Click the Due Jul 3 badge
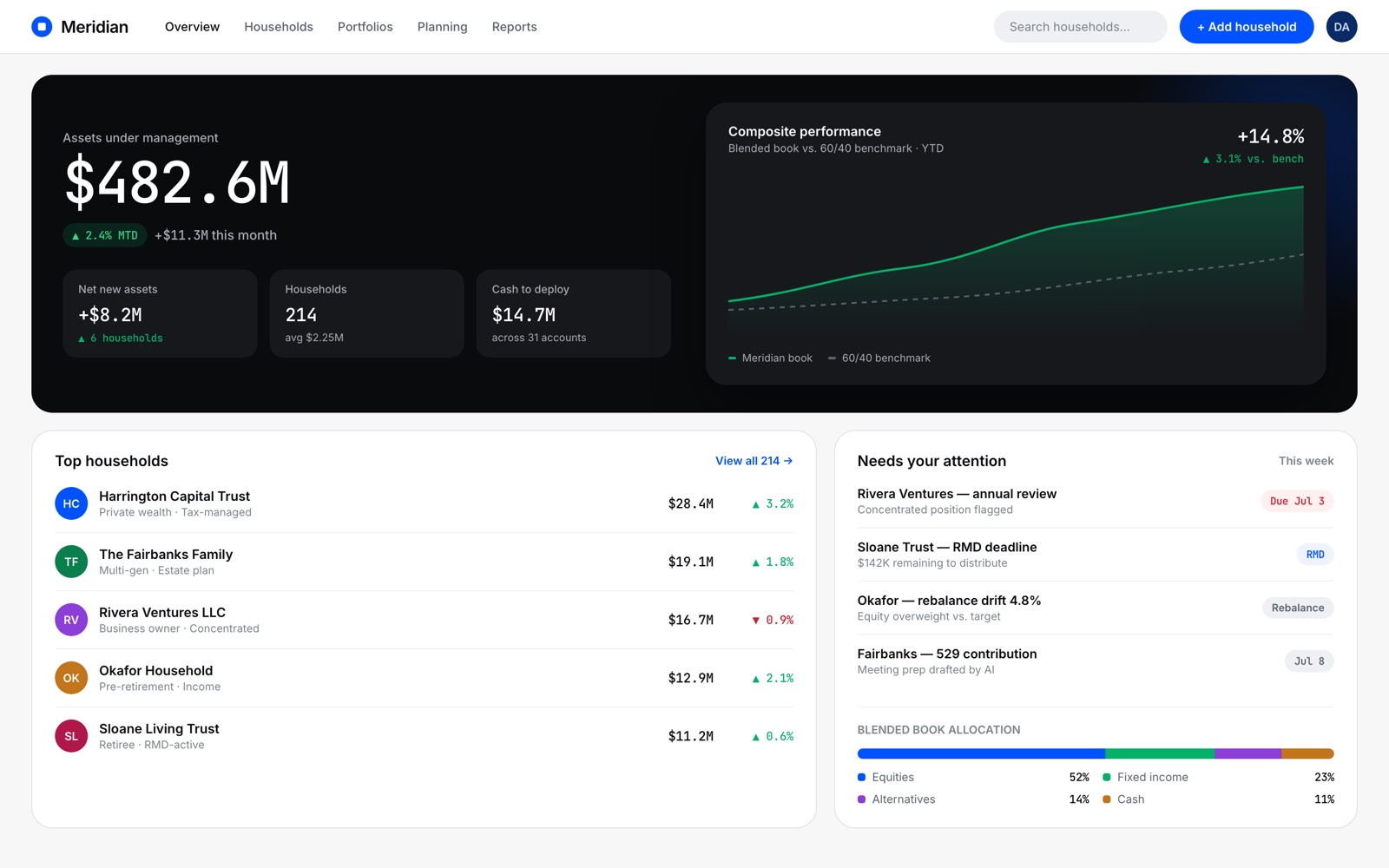Image resolution: width=1389 pixels, height=868 pixels. pyautogui.click(x=1297, y=501)
